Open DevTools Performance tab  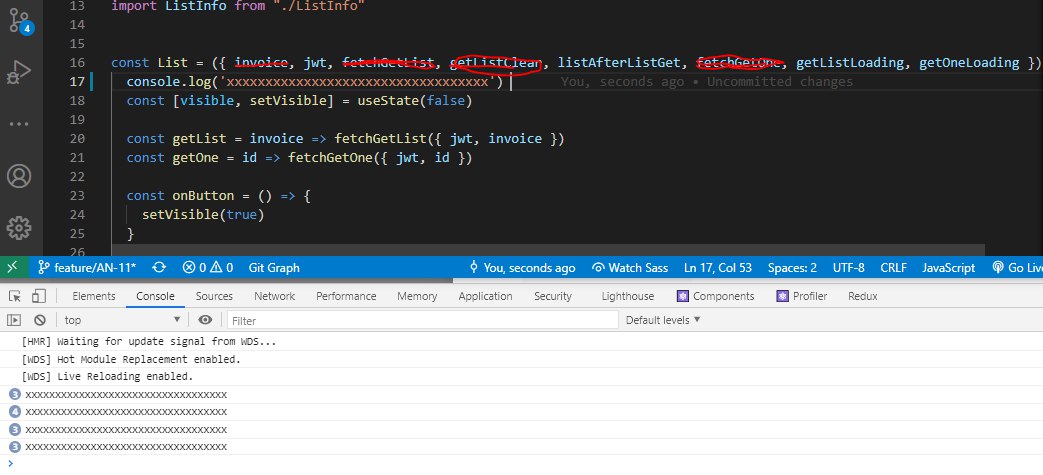(x=346, y=296)
